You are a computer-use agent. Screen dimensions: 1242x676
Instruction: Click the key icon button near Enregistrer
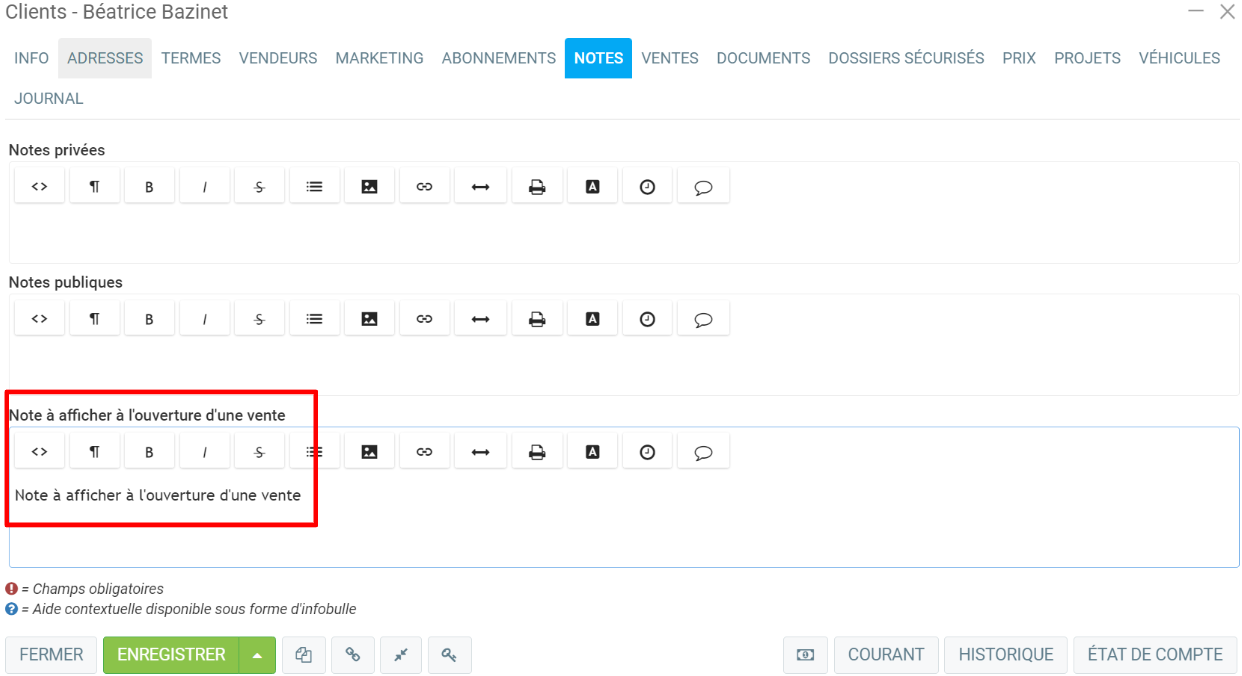pyautogui.click(x=449, y=655)
